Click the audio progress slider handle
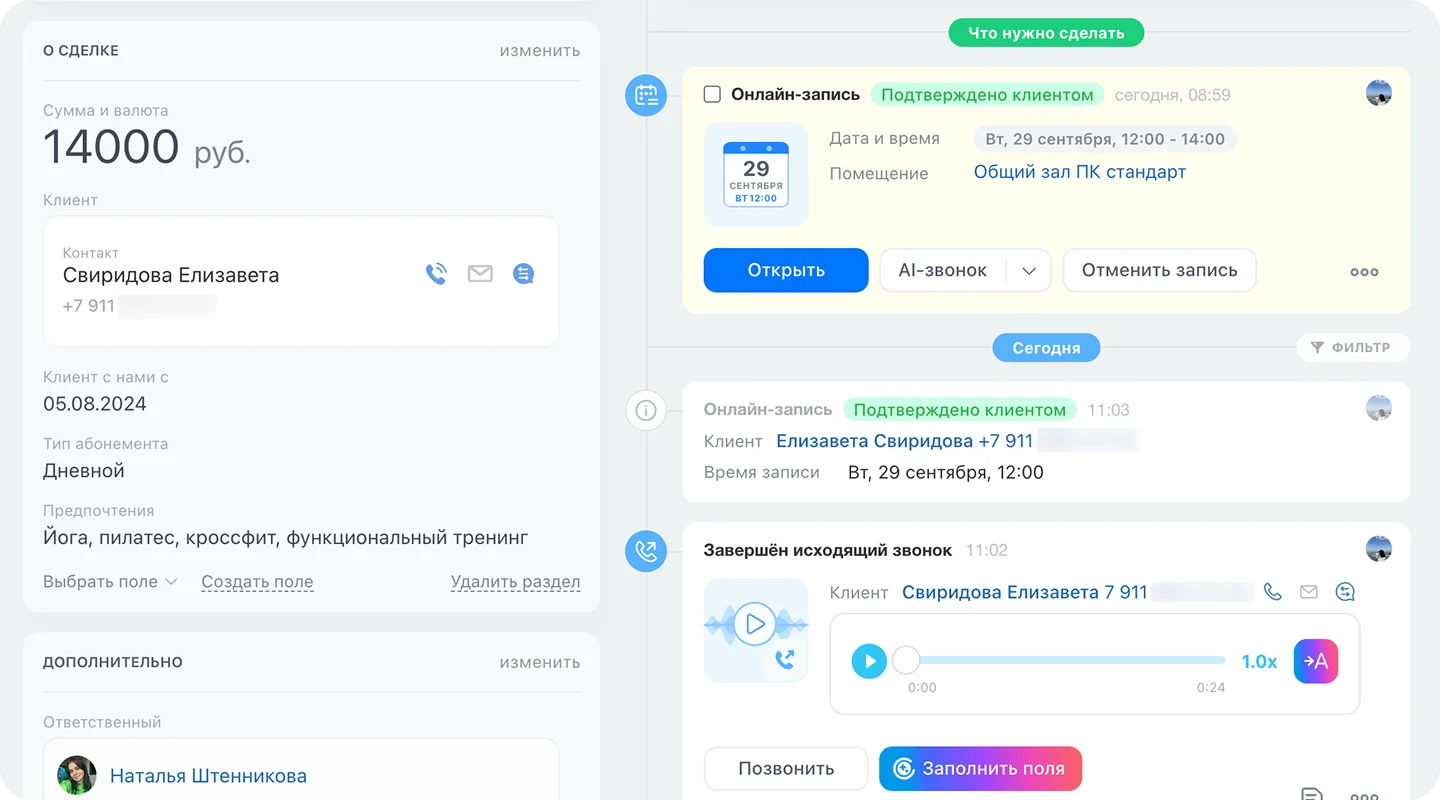Image resolution: width=1440 pixels, height=800 pixels. click(x=905, y=660)
